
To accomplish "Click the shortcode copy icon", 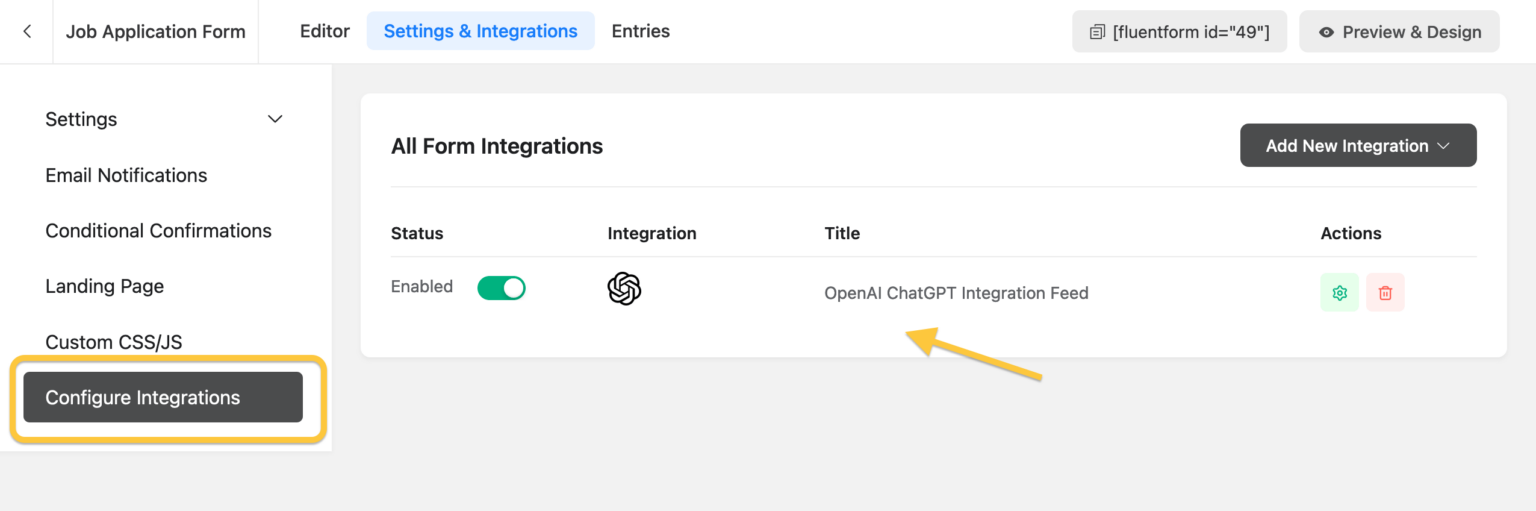I will [1097, 32].
